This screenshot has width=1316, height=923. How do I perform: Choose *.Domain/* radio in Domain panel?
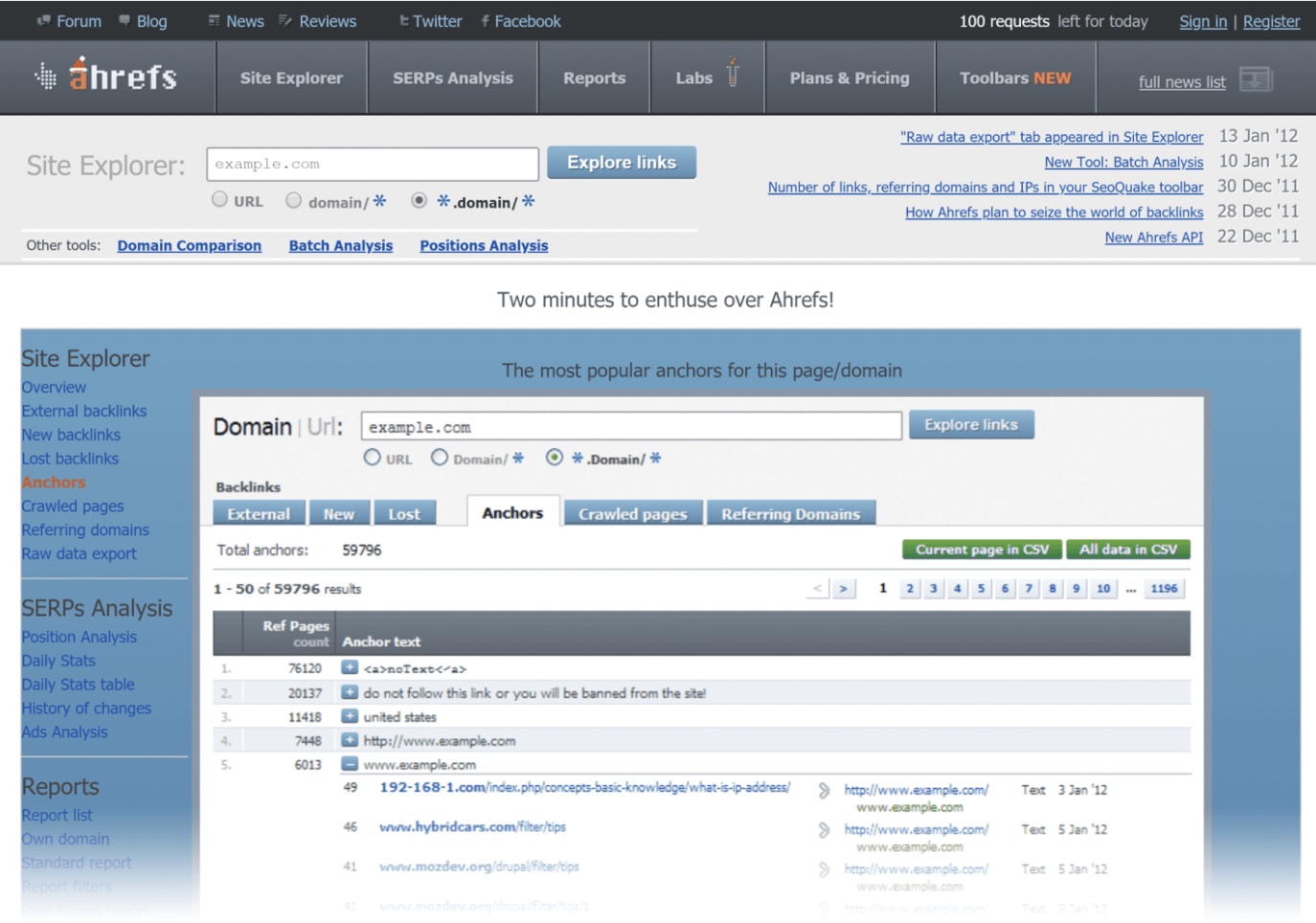pos(554,458)
